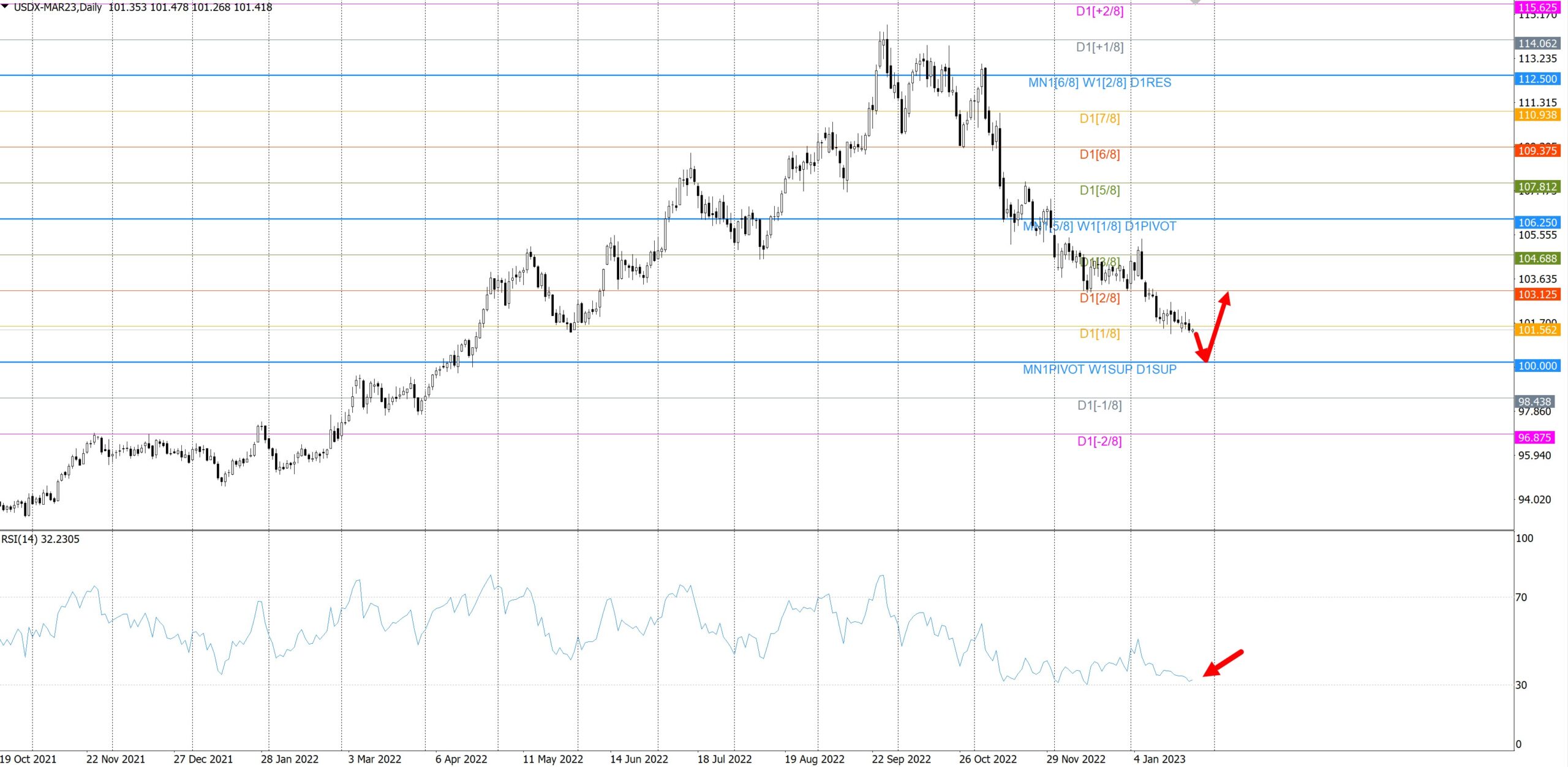Screen dimensions: 1568x767
Task: Click the blue 100.000 support price tag
Action: (1537, 366)
